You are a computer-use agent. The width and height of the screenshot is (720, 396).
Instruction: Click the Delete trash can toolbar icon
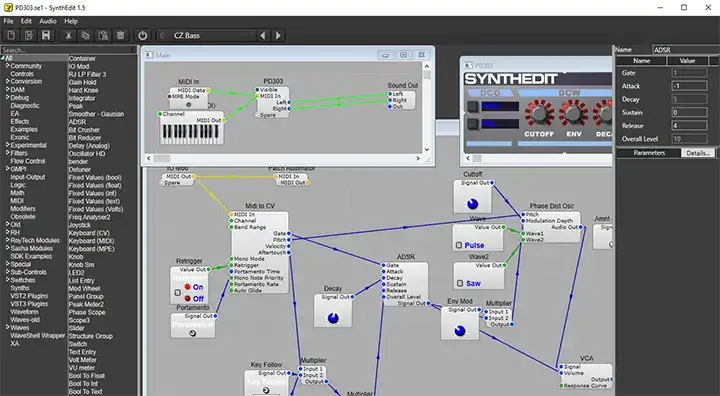(120, 35)
